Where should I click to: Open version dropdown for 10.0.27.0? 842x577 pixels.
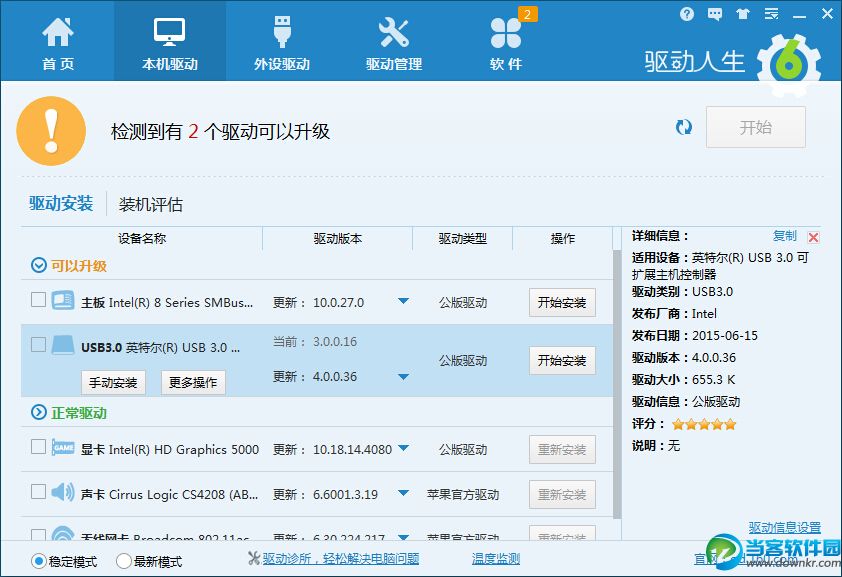pos(403,301)
